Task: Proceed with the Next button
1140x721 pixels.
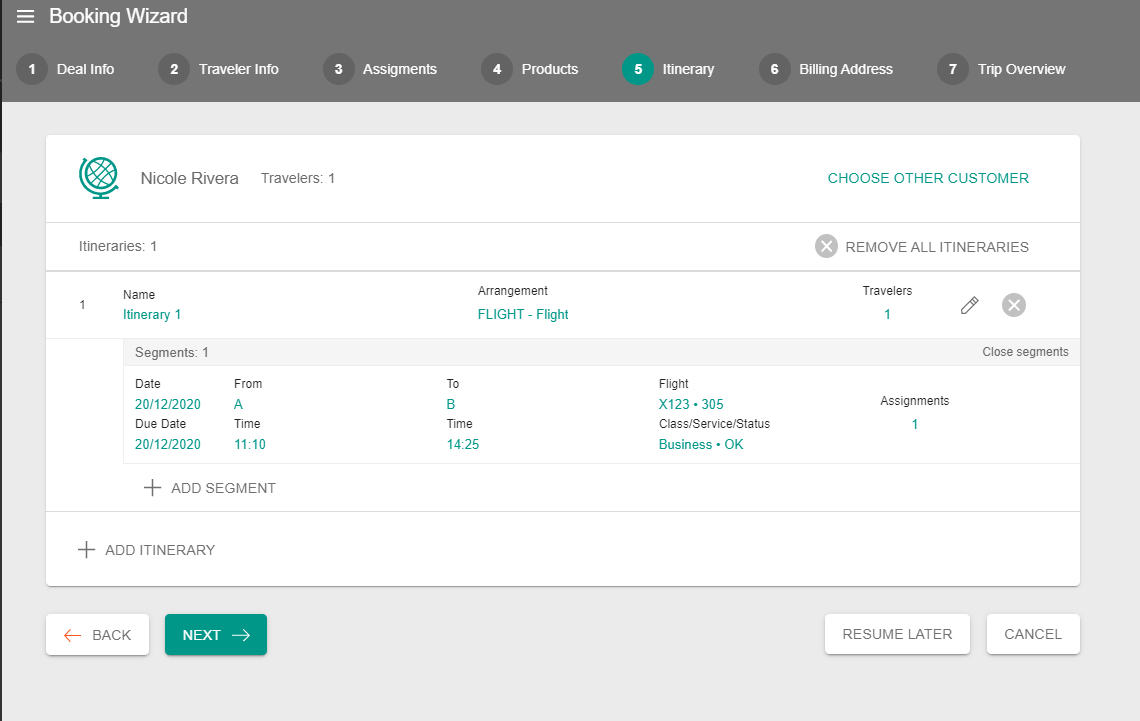Action: (x=216, y=635)
